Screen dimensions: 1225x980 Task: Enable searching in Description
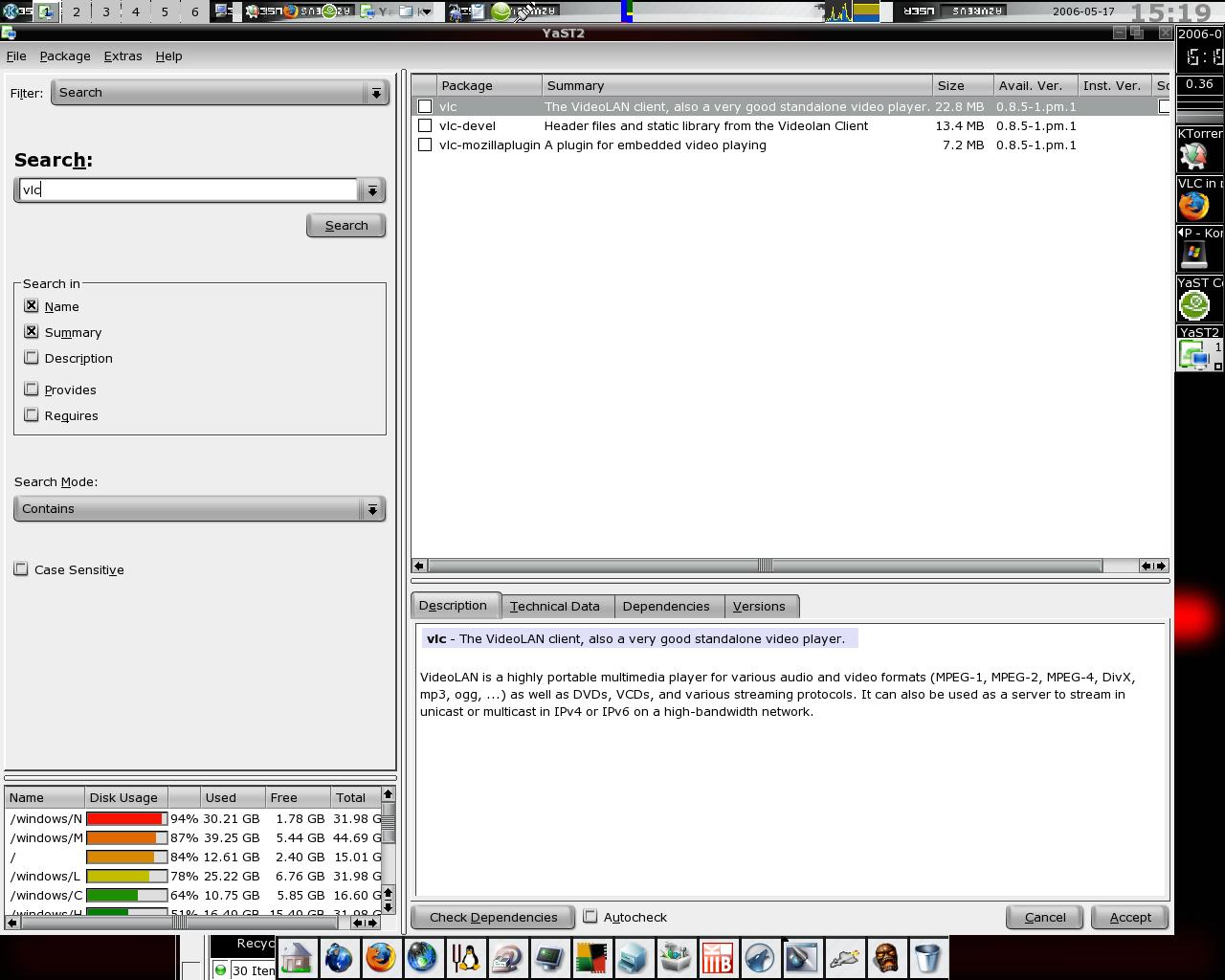coord(32,358)
